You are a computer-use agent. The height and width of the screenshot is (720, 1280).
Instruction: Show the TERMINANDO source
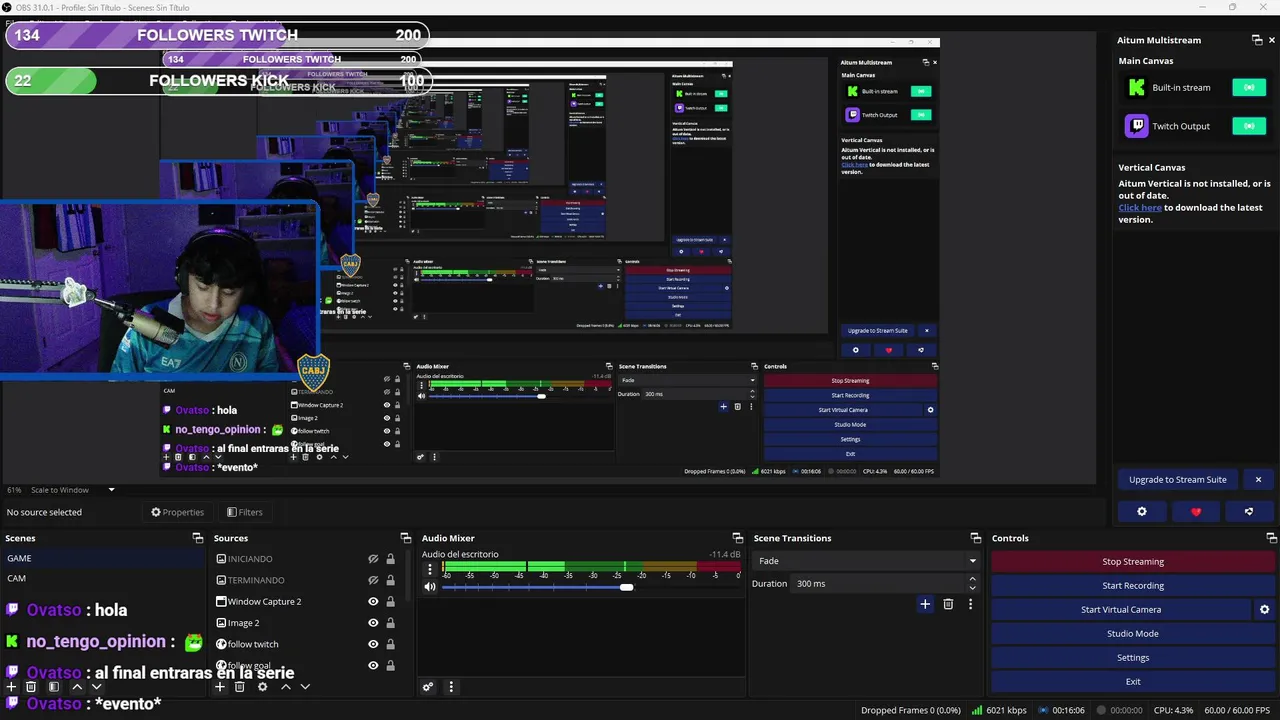(x=373, y=580)
